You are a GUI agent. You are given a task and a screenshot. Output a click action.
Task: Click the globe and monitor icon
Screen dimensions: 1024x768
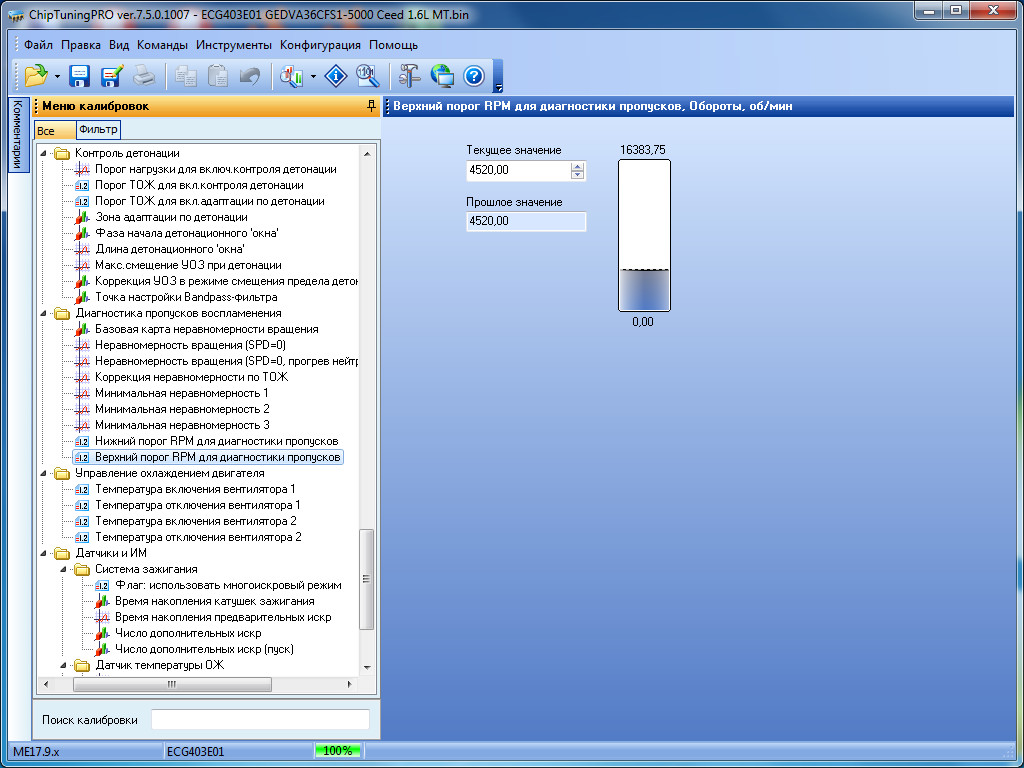(x=442, y=76)
